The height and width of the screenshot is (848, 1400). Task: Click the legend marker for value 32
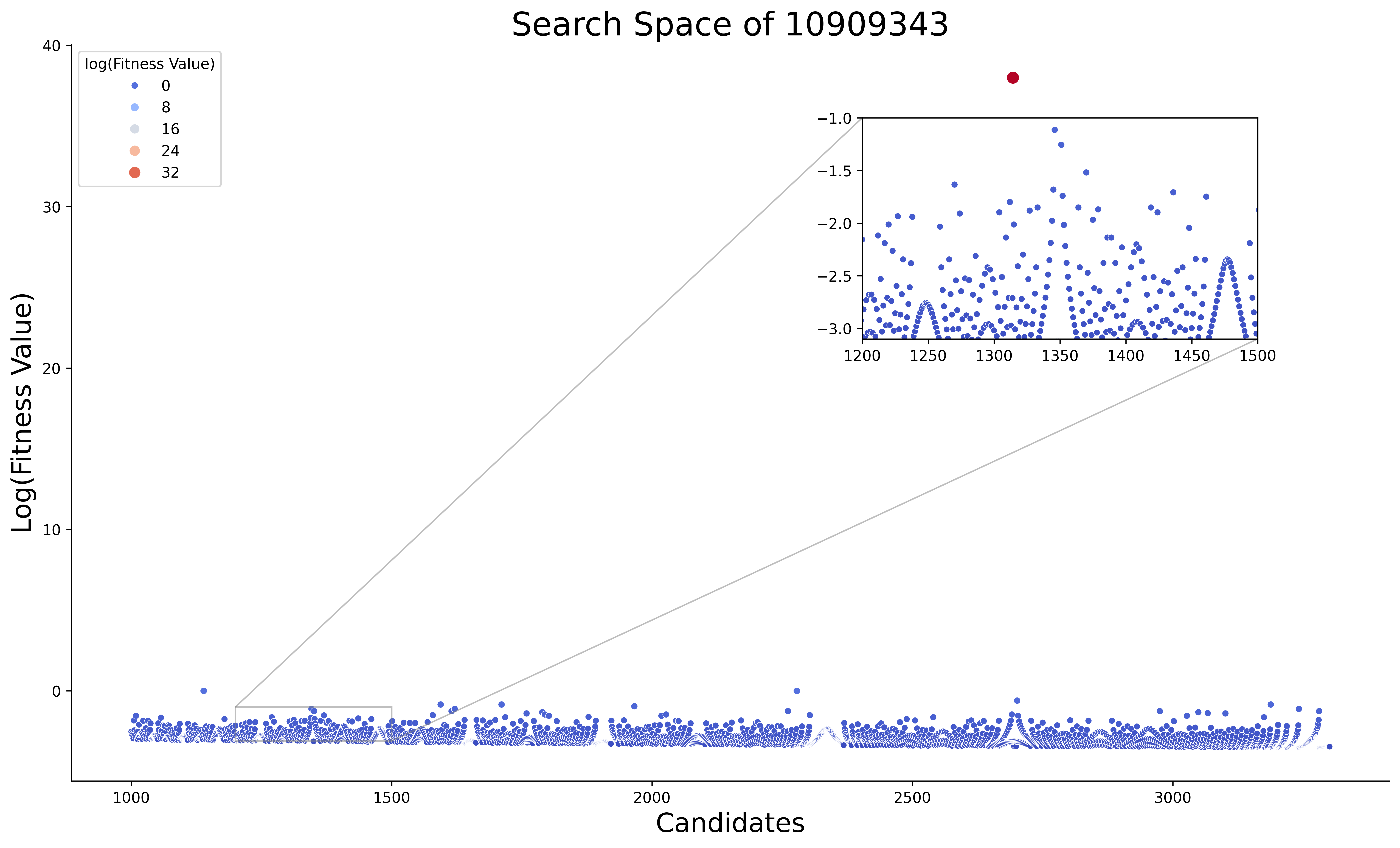(x=135, y=172)
